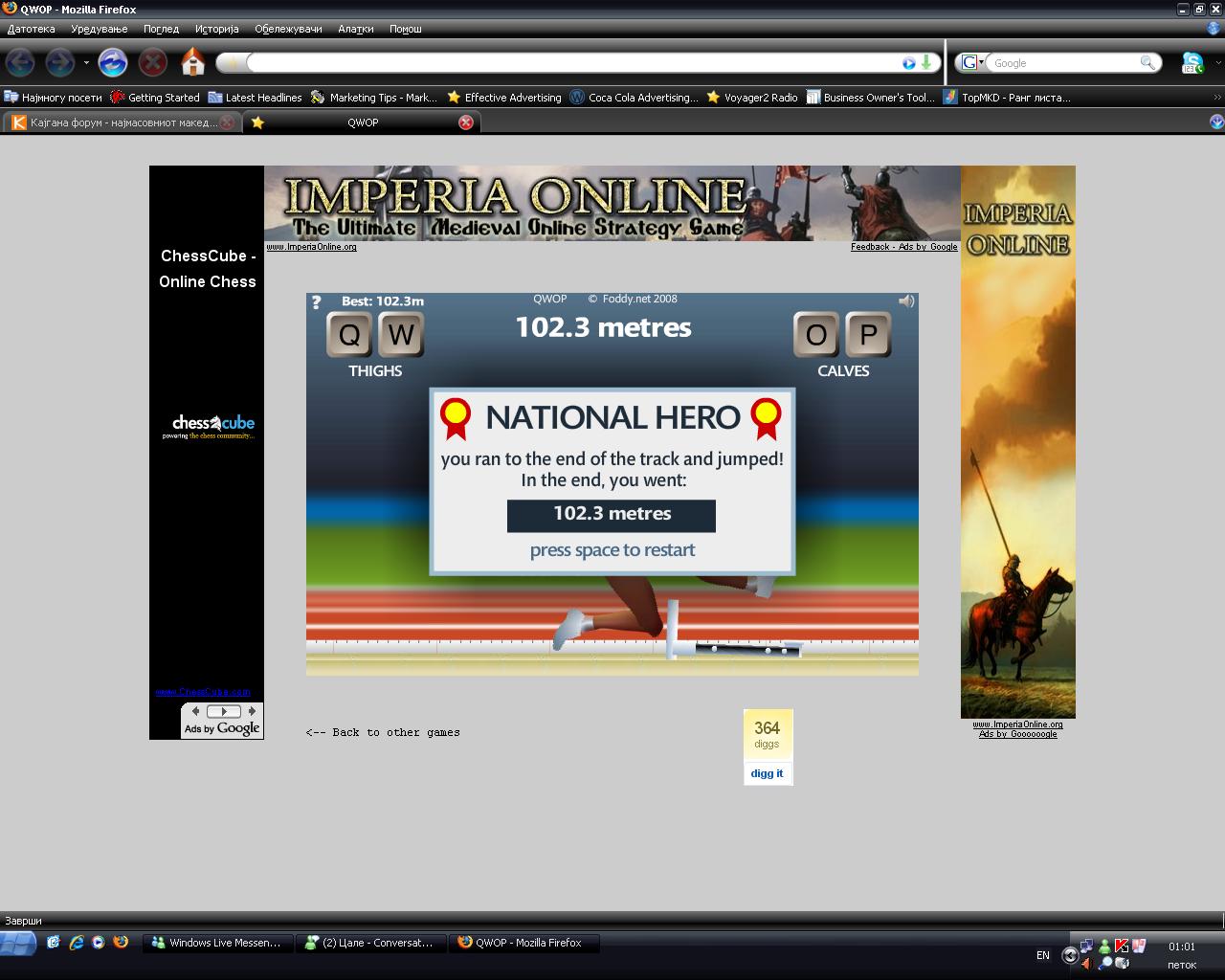The height and width of the screenshot is (980, 1225).
Task: Click the P calves key button
Action: tap(868, 335)
